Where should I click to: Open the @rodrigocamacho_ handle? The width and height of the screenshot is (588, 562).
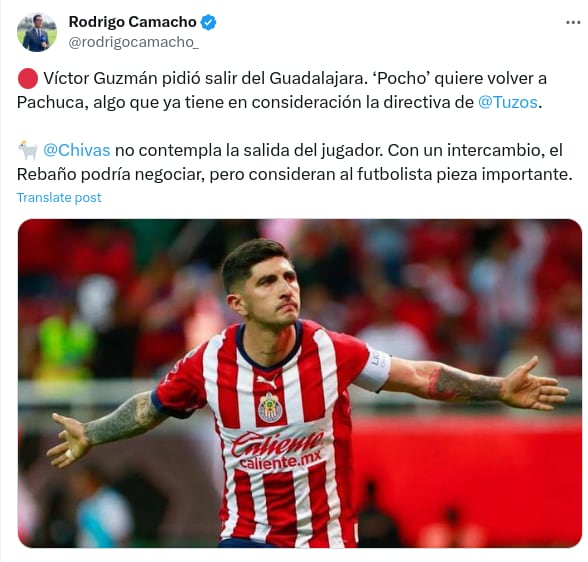[x=134, y=43]
